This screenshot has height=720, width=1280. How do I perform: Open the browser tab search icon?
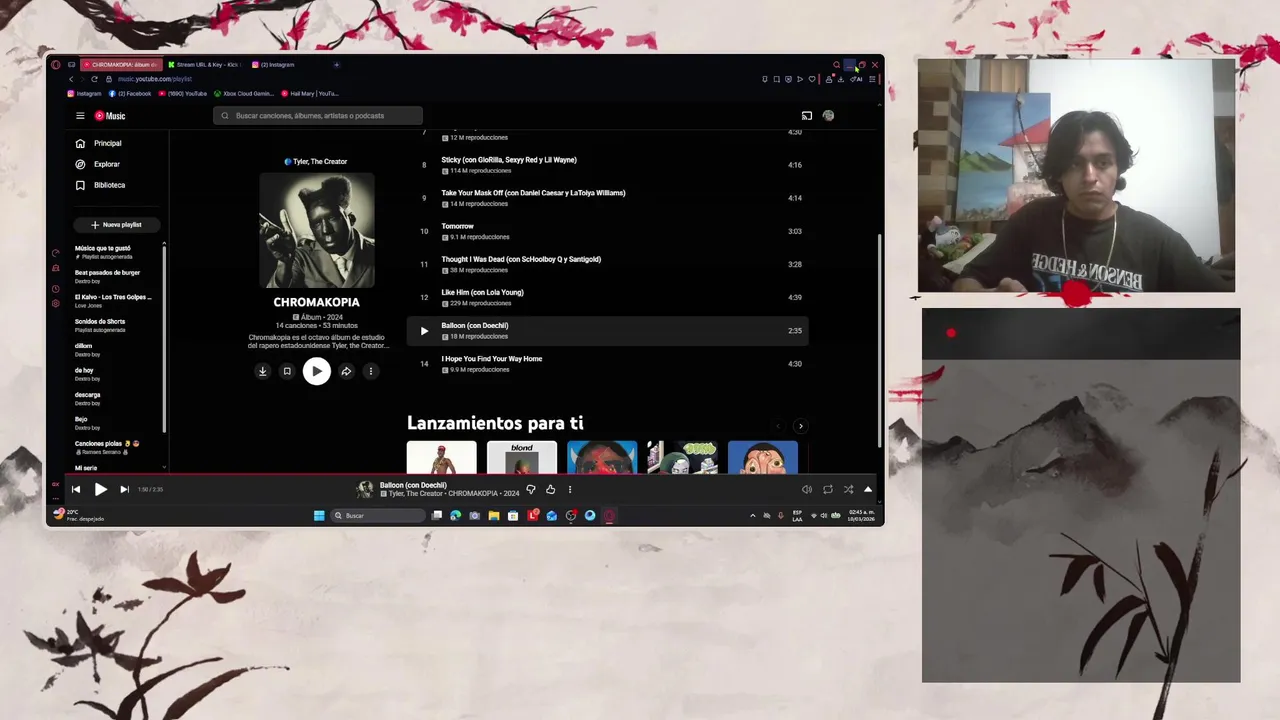(x=836, y=65)
